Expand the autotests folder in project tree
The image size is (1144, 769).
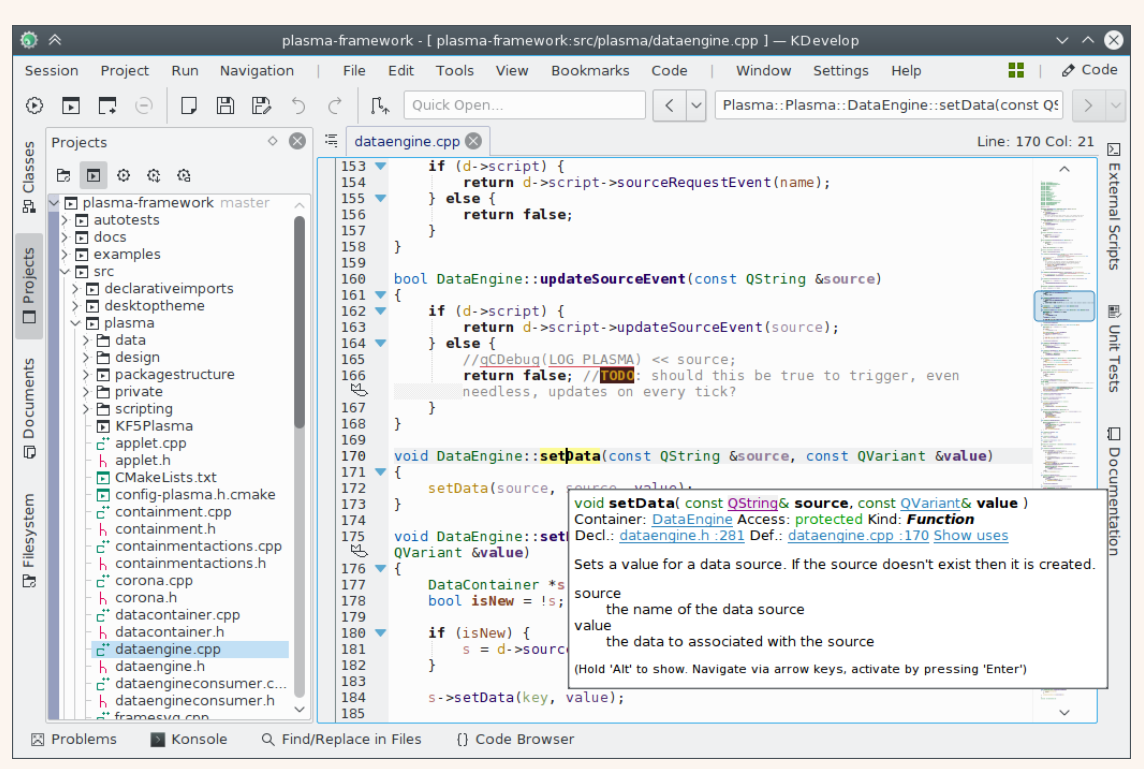(x=65, y=220)
